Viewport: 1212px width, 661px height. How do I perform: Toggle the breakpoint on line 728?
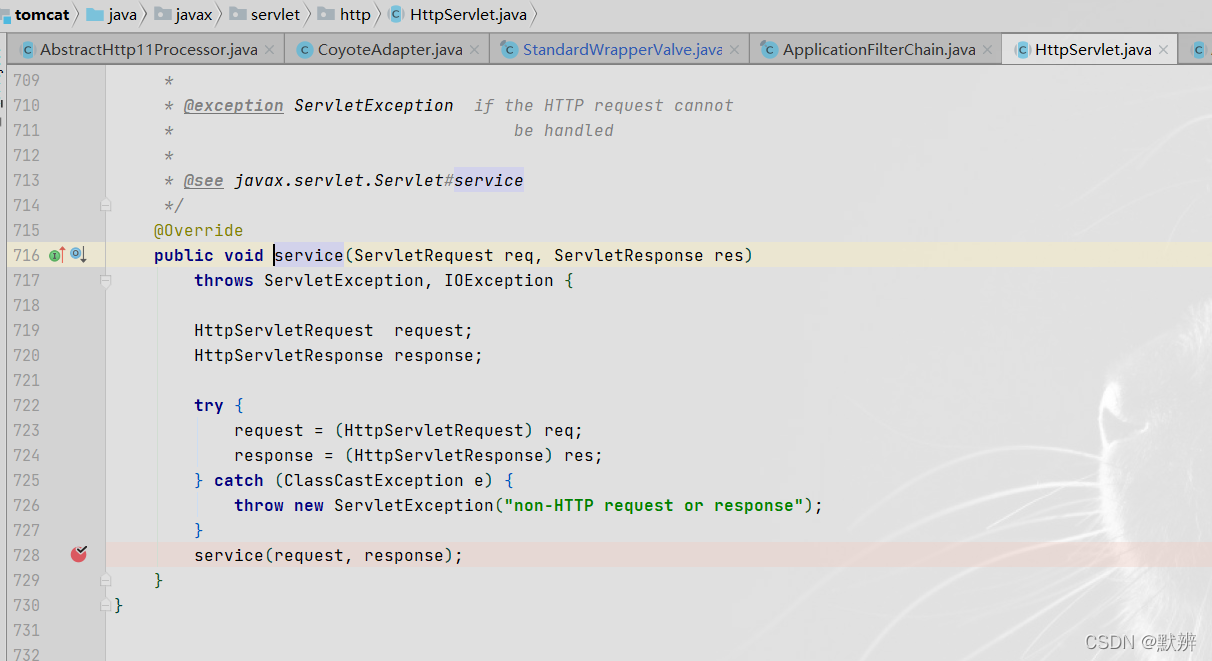click(x=79, y=554)
